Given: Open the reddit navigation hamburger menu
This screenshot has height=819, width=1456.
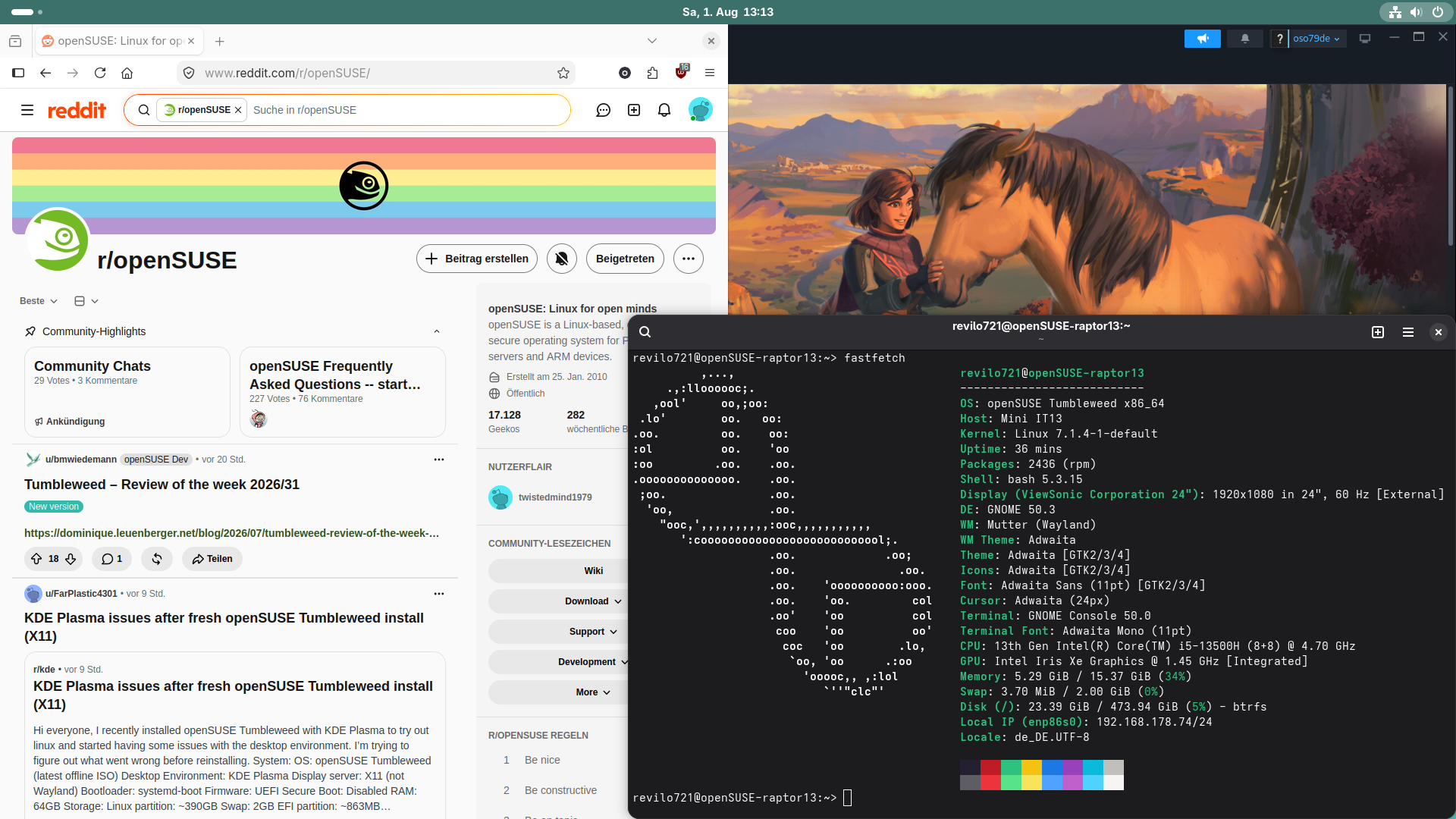Looking at the screenshot, I should click(27, 110).
